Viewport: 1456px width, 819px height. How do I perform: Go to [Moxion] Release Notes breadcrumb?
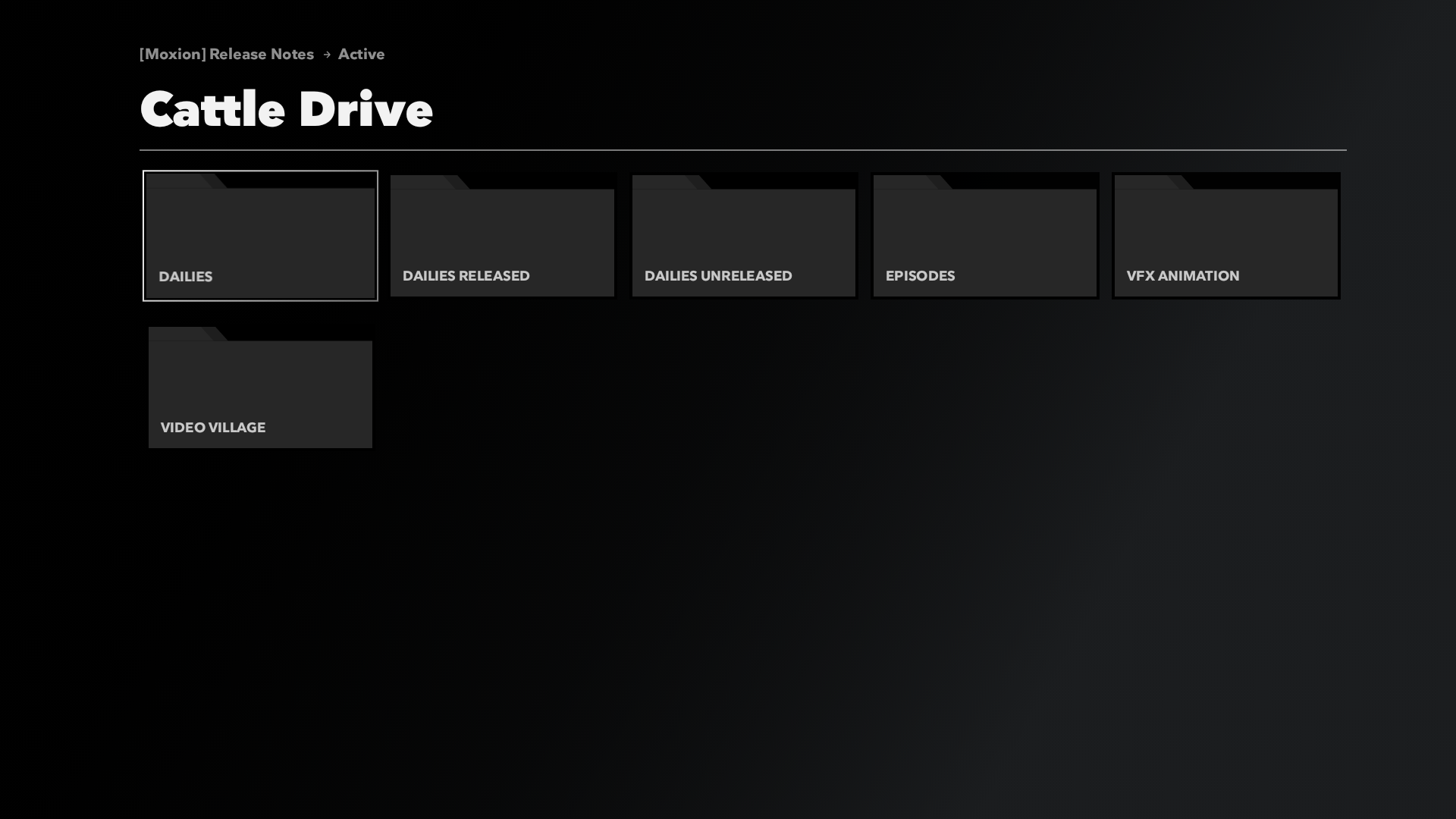point(227,54)
